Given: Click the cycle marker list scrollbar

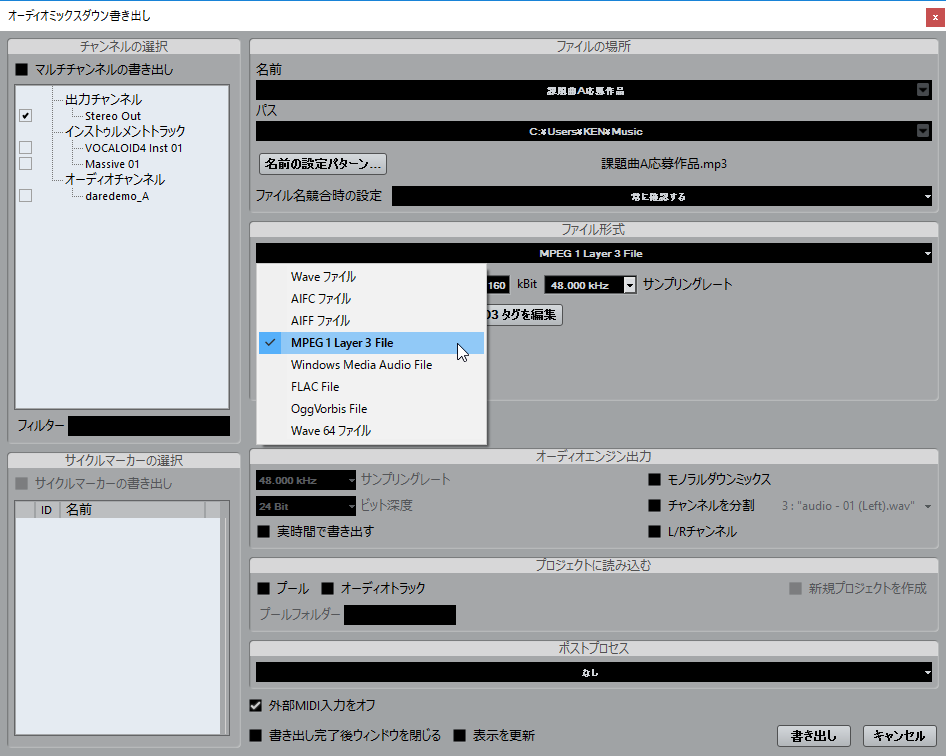Looking at the screenshot, I should [225, 617].
